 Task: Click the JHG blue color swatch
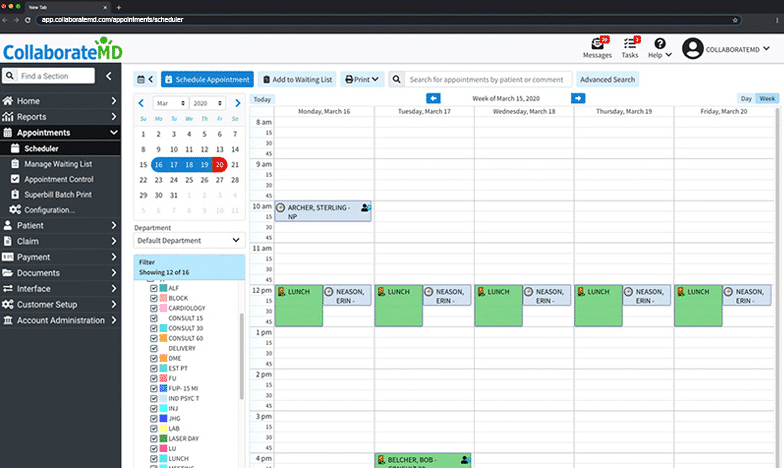163,418
